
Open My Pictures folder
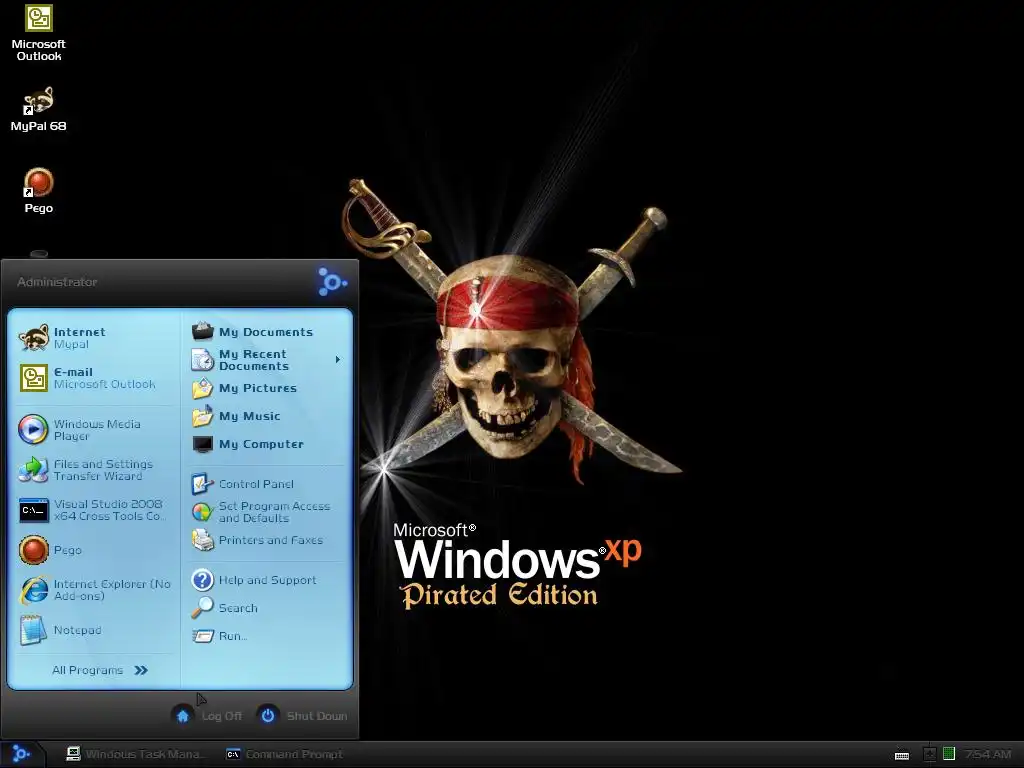(266, 388)
